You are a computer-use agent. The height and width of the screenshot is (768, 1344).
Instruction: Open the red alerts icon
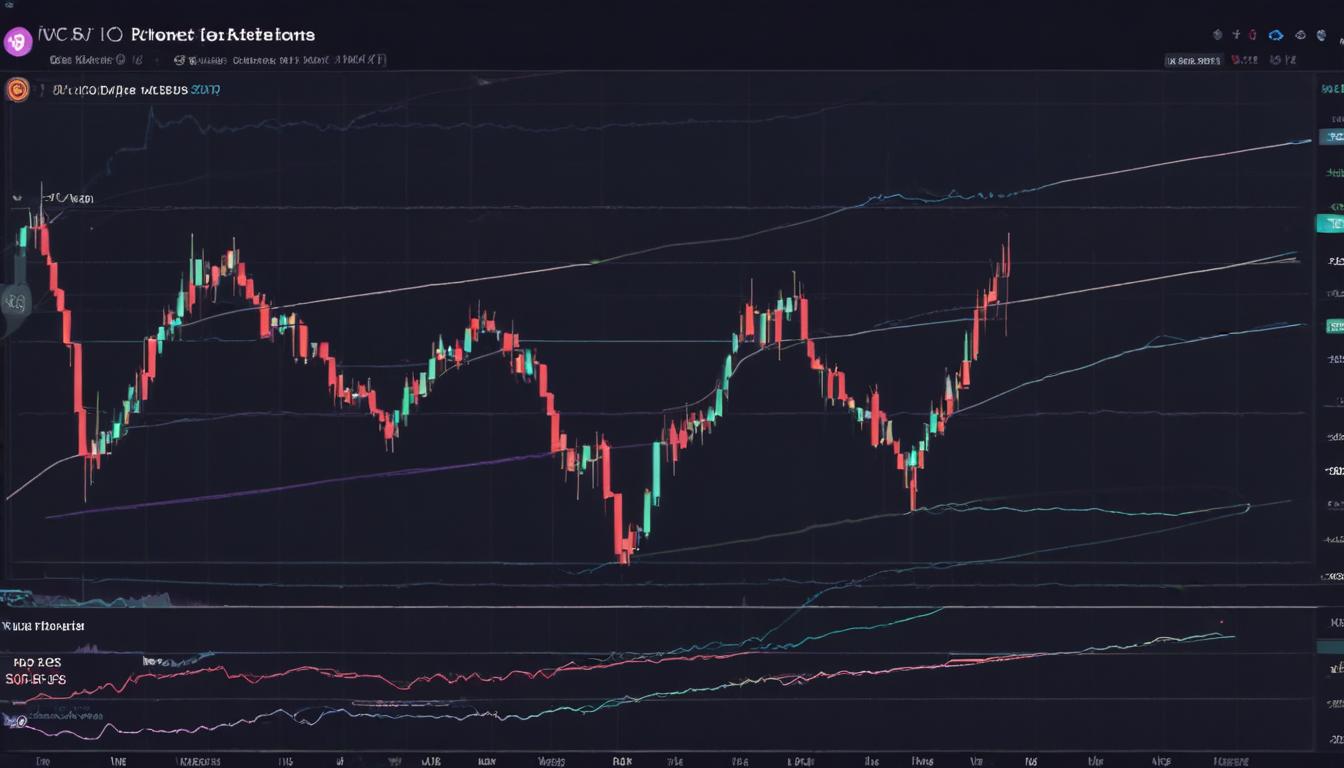coord(1253,34)
